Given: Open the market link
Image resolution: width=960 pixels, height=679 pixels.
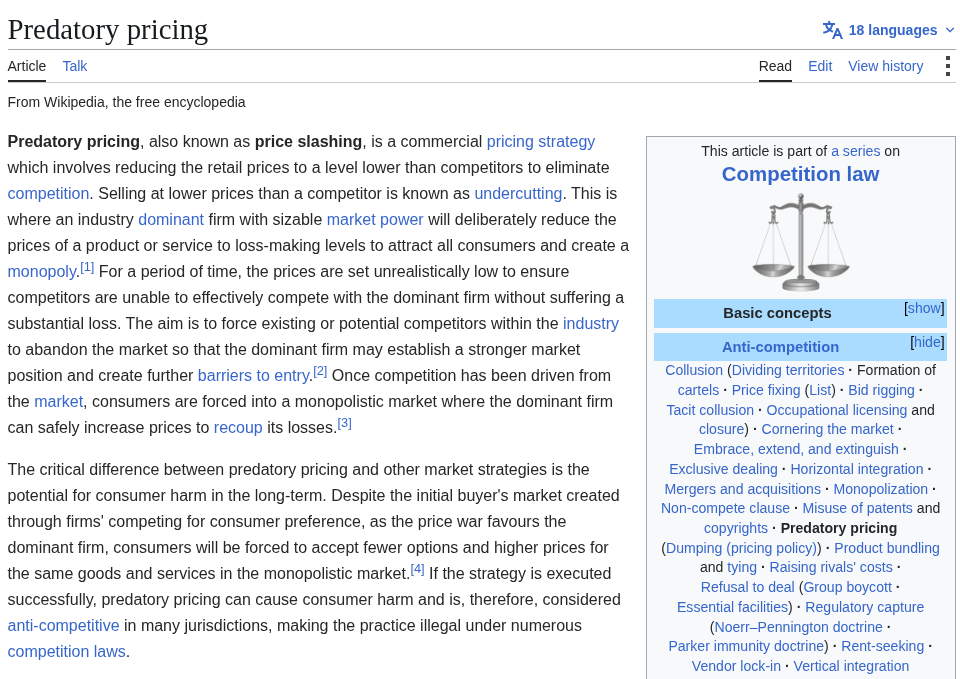Looking at the screenshot, I should tap(58, 402).
